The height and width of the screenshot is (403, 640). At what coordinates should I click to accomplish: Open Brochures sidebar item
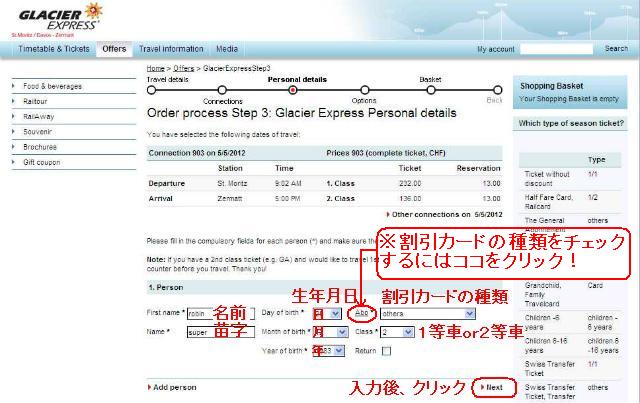click(40, 147)
